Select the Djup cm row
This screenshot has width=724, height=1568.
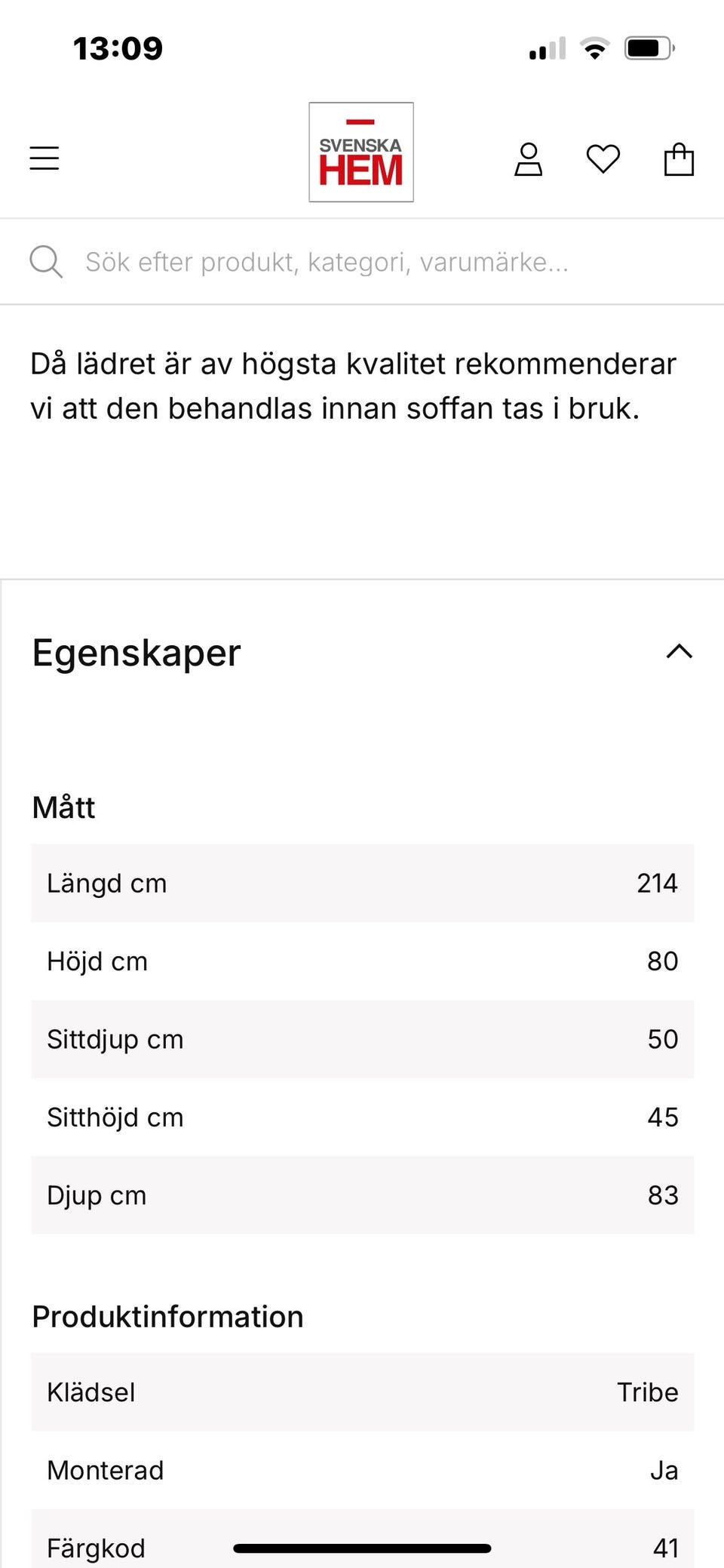tap(362, 1195)
